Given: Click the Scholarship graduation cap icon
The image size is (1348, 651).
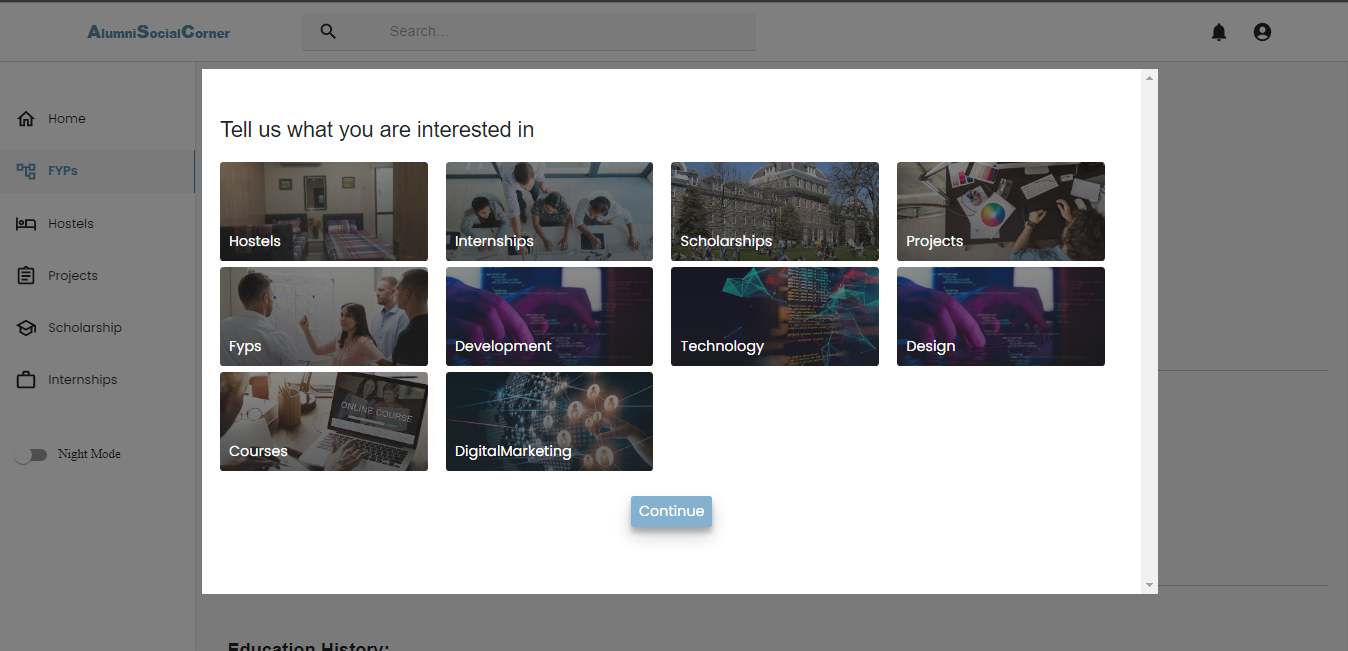Looking at the screenshot, I should pyautogui.click(x=26, y=328).
